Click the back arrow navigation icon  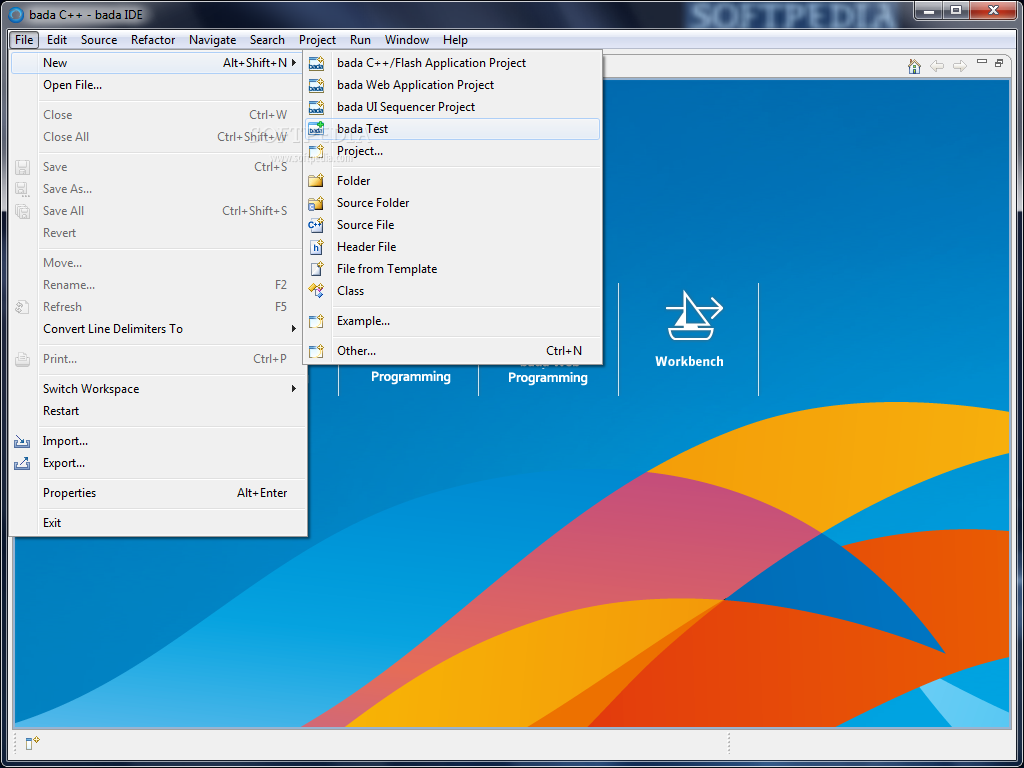936,66
